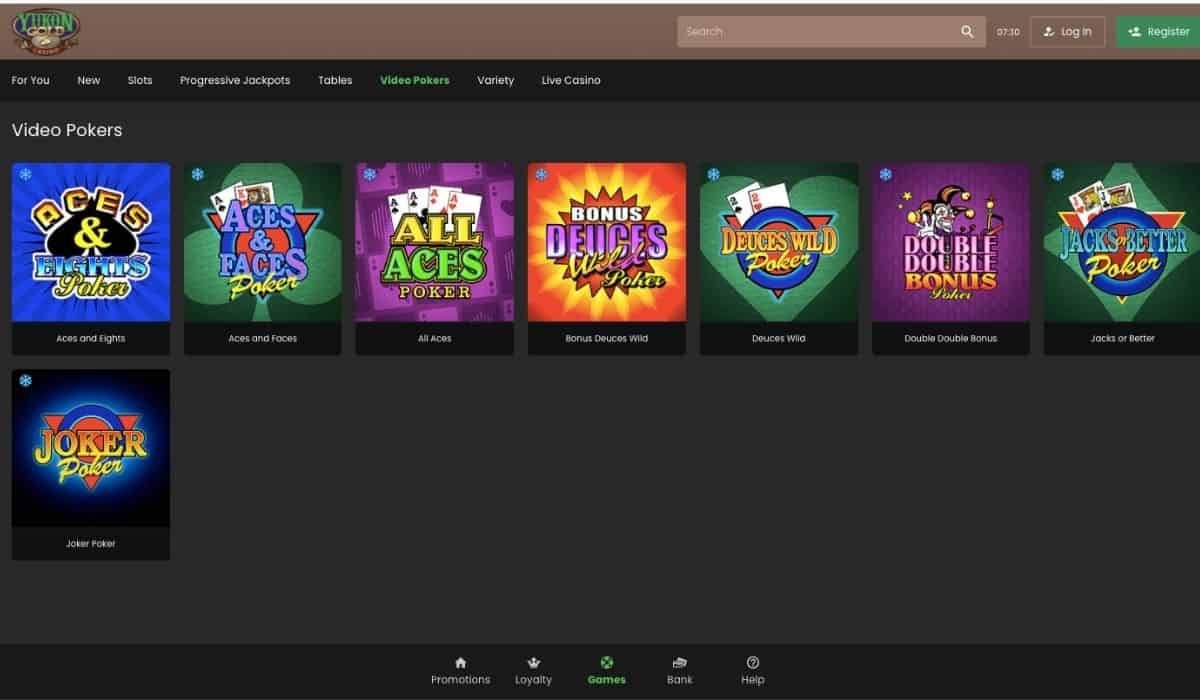The width and height of the screenshot is (1200, 700).
Task: Click the snowflake badge on Aces and Eights
Action: pyautogui.click(x=26, y=175)
